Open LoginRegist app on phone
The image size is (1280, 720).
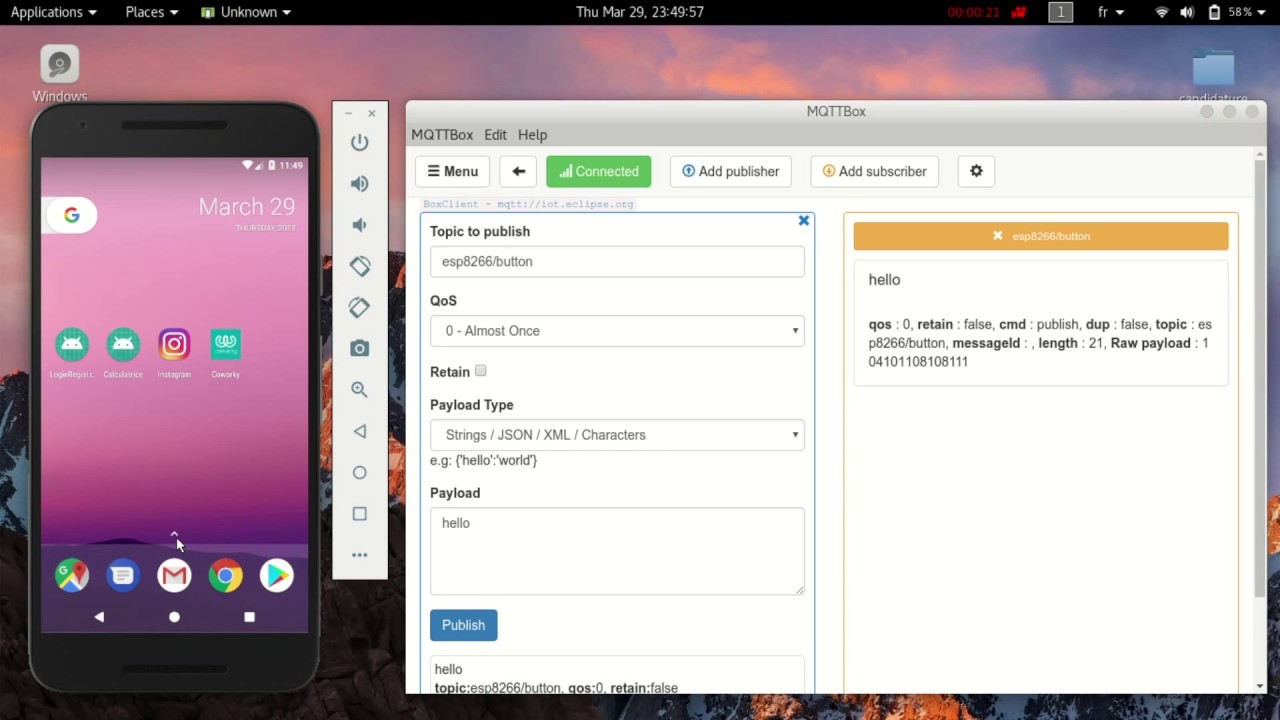71,345
